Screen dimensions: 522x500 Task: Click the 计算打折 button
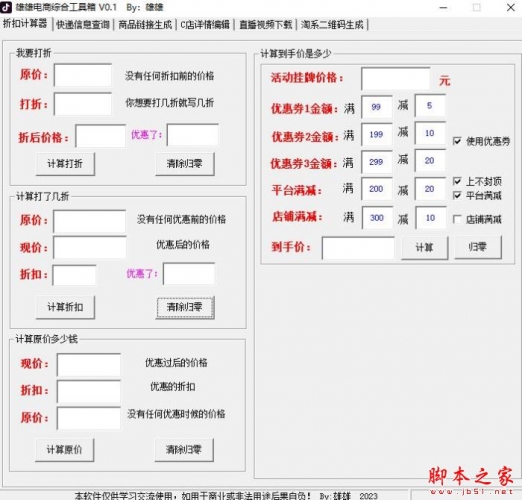click(65, 164)
